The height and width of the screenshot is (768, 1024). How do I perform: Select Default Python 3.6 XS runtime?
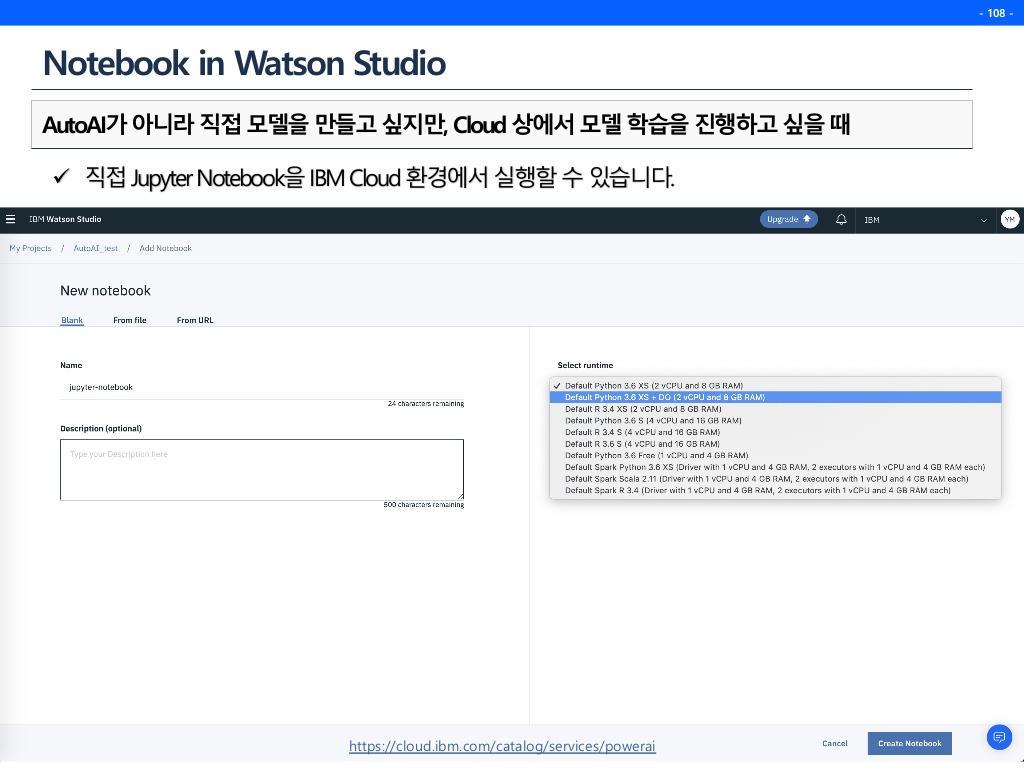[654, 385]
